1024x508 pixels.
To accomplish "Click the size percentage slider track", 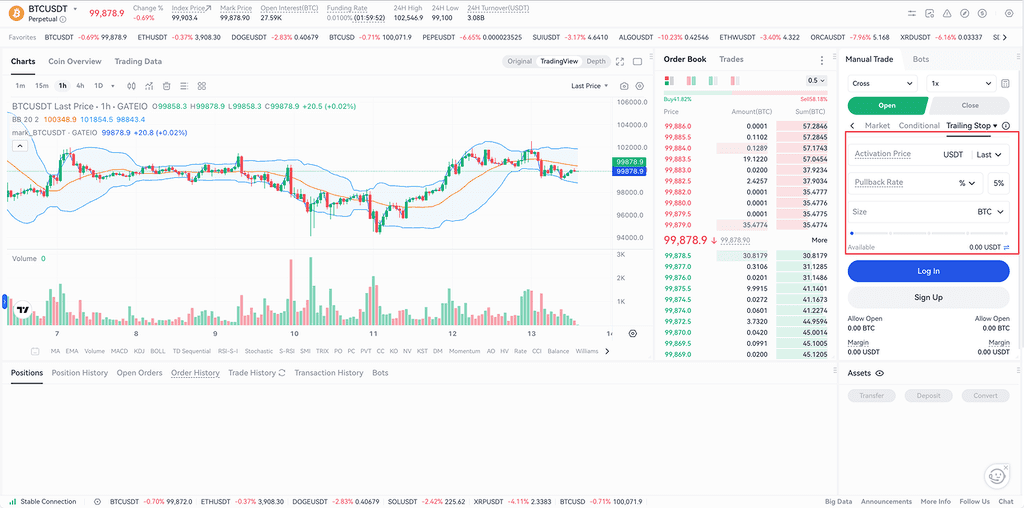I will (927, 233).
